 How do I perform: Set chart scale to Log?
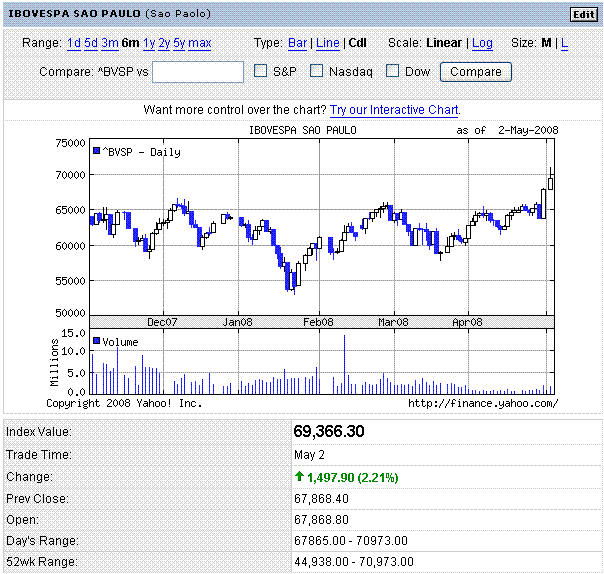tap(482, 43)
